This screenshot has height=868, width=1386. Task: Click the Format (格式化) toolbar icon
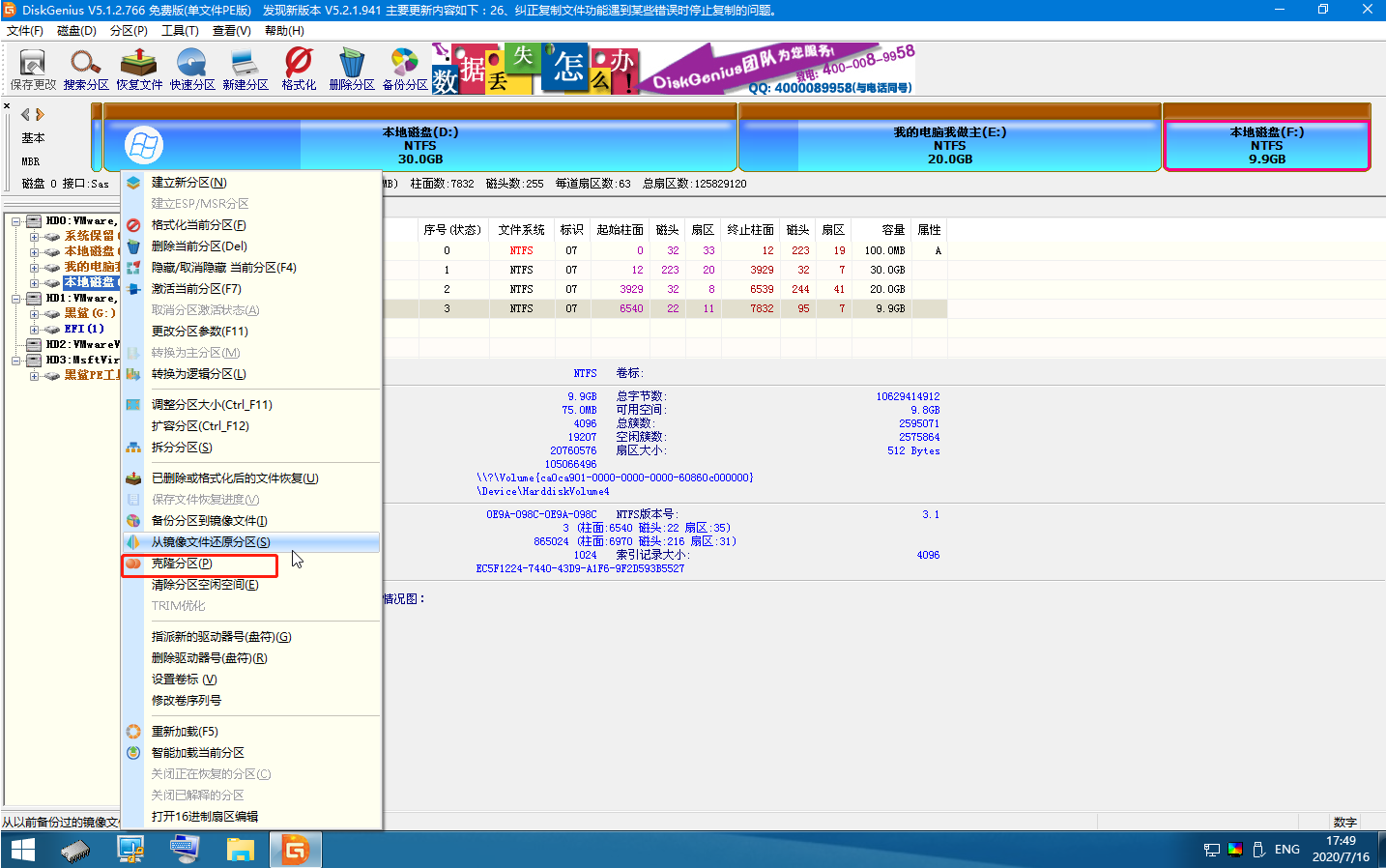299,70
